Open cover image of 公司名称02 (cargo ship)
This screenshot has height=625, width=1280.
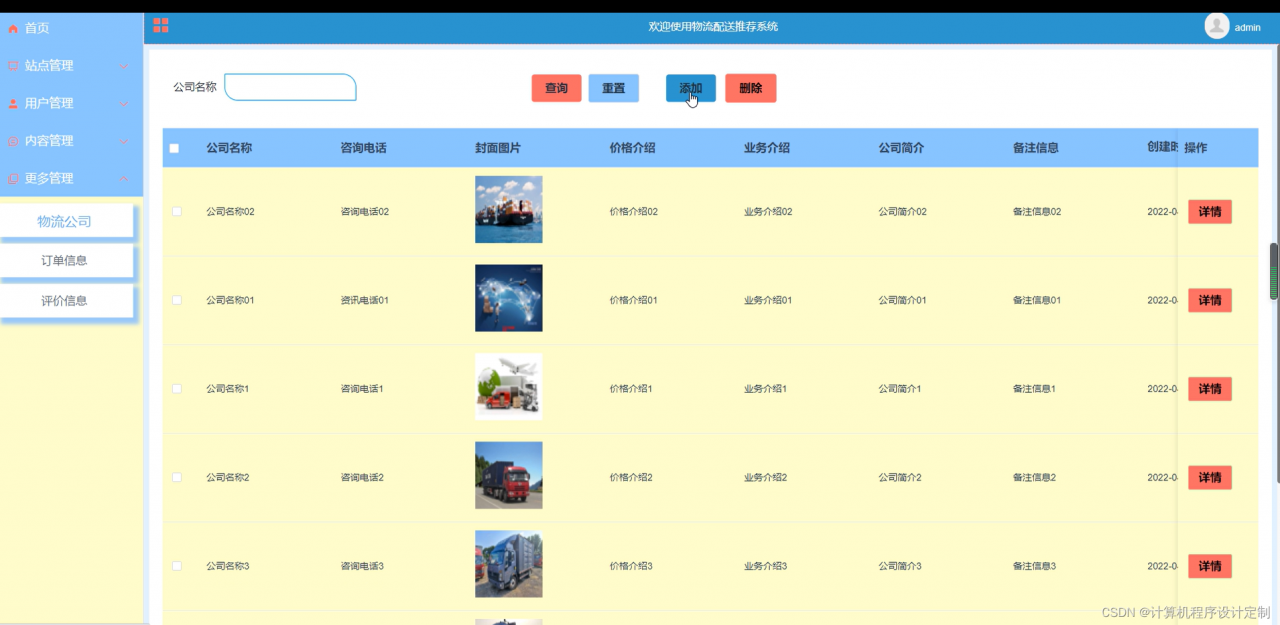click(x=508, y=210)
